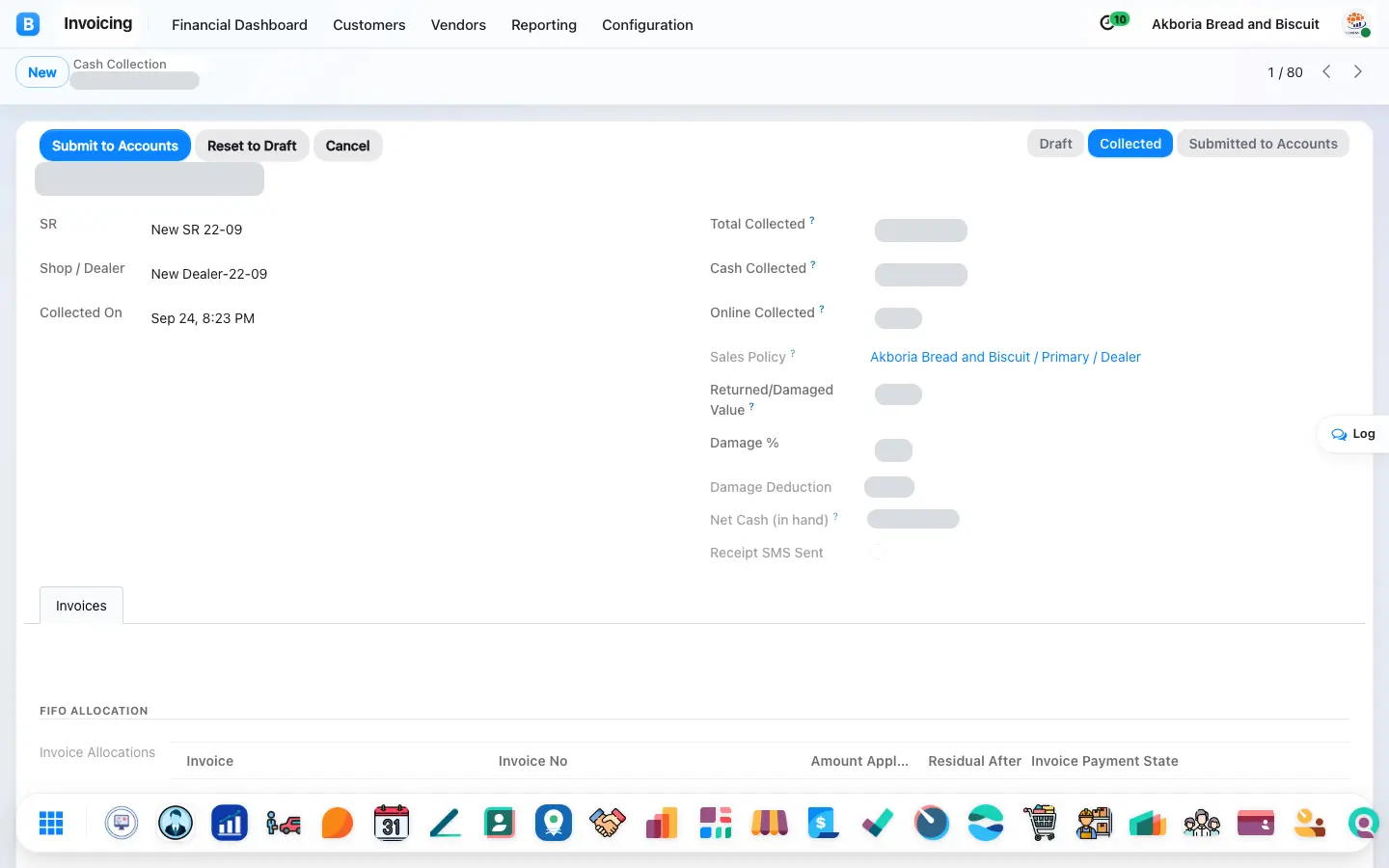Open the green pen signature app
The width and height of the screenshot is (1389, 868).
446,823
